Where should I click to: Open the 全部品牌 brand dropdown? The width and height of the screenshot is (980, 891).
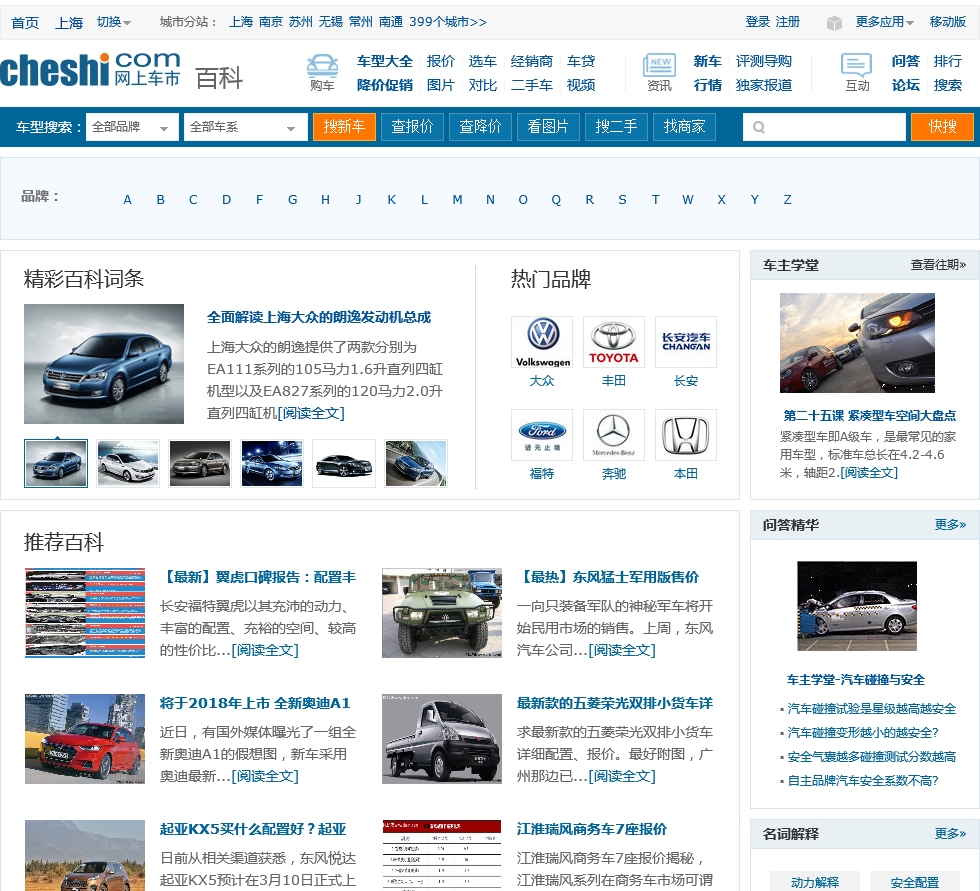(132, 127)
